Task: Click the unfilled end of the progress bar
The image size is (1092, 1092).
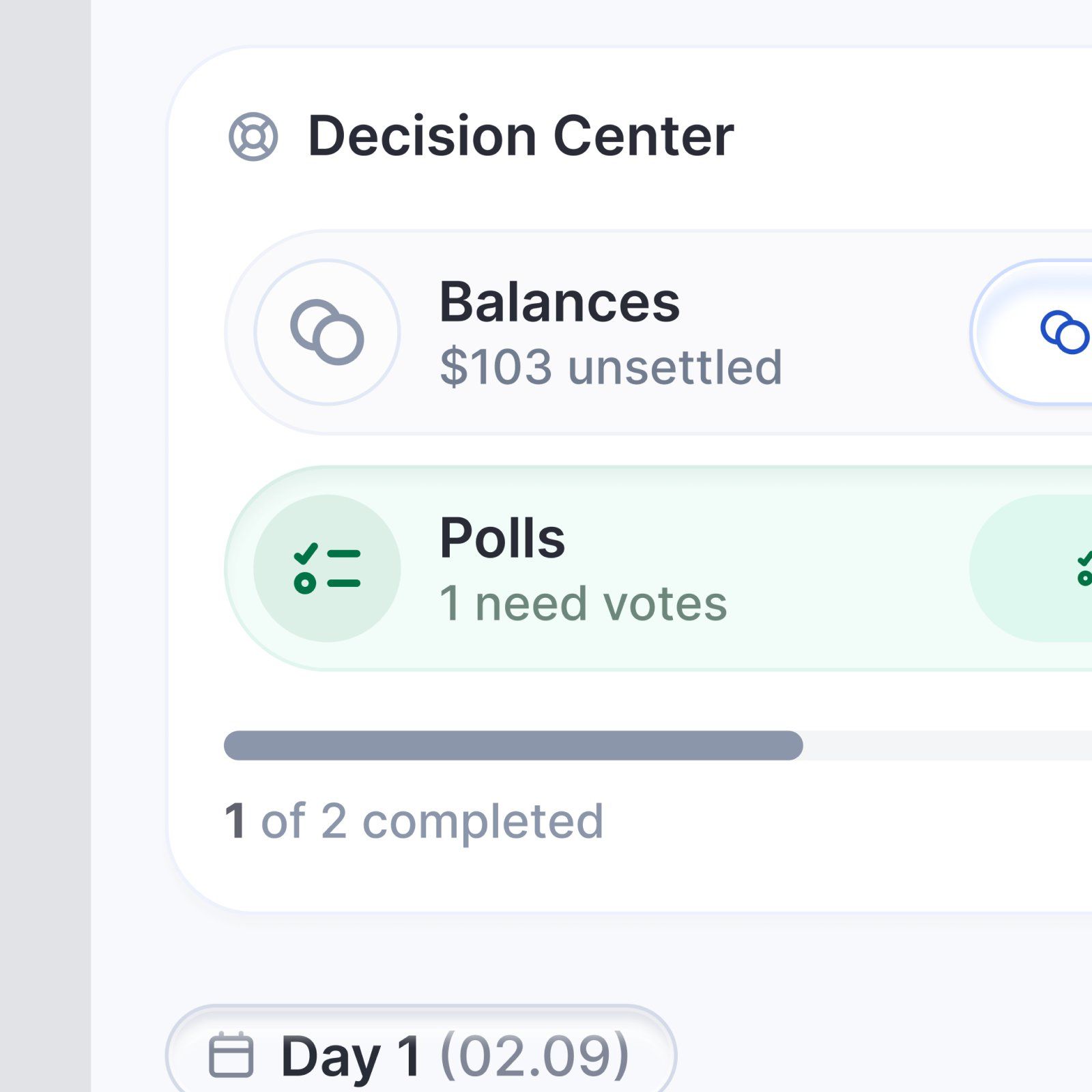Action: (x=955, y=745)
